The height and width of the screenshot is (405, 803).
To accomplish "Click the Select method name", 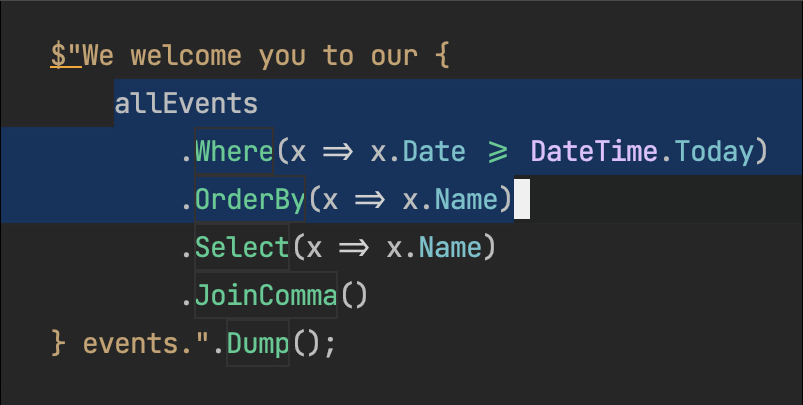I will point(242,247).
